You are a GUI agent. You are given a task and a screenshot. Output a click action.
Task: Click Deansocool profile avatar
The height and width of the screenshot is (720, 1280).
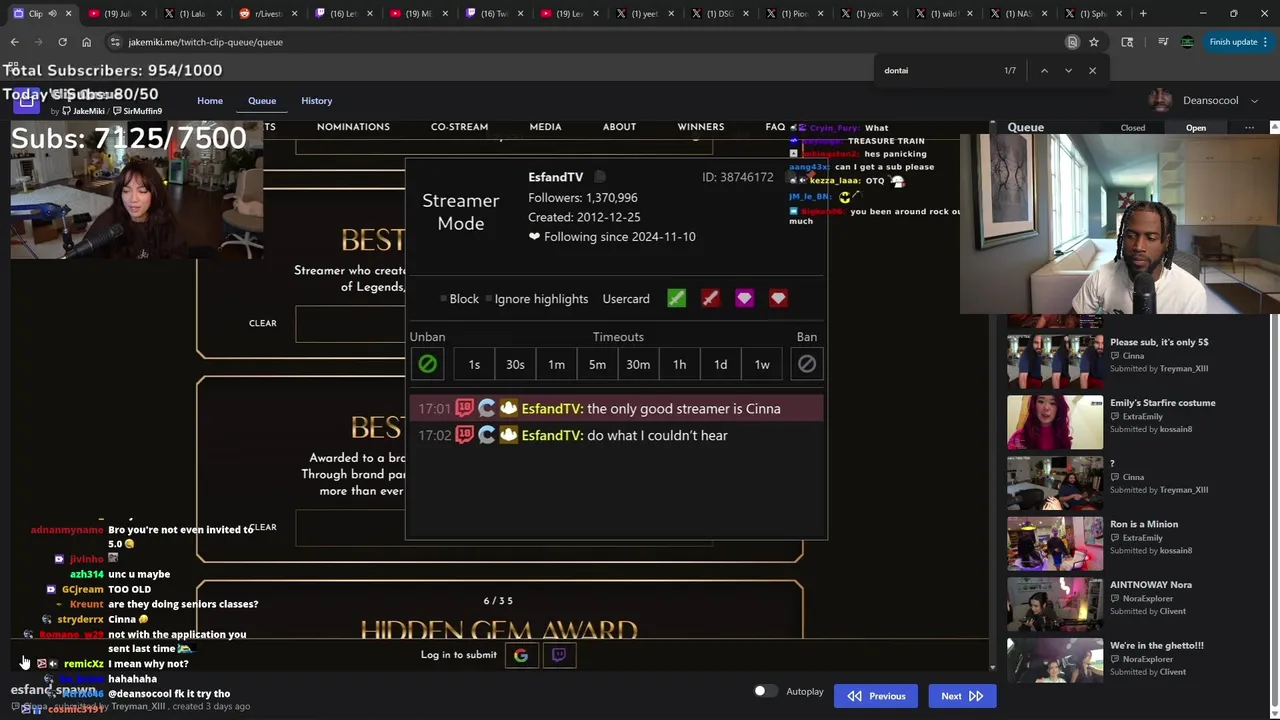coord(1160,100)
